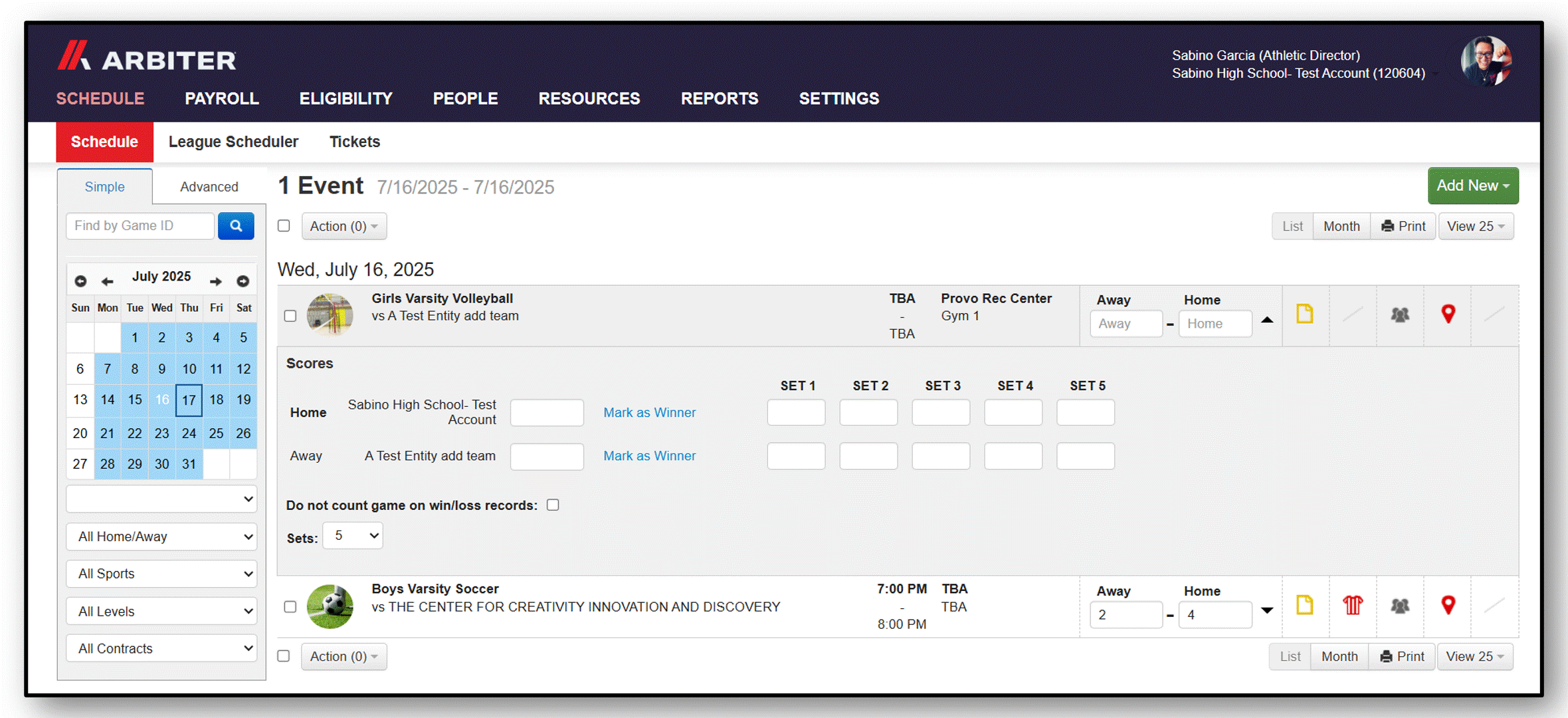Viewport: 1568px width, 718px height.
Task: Mark A Test Entity away team as winner
Action: [649, 456]
